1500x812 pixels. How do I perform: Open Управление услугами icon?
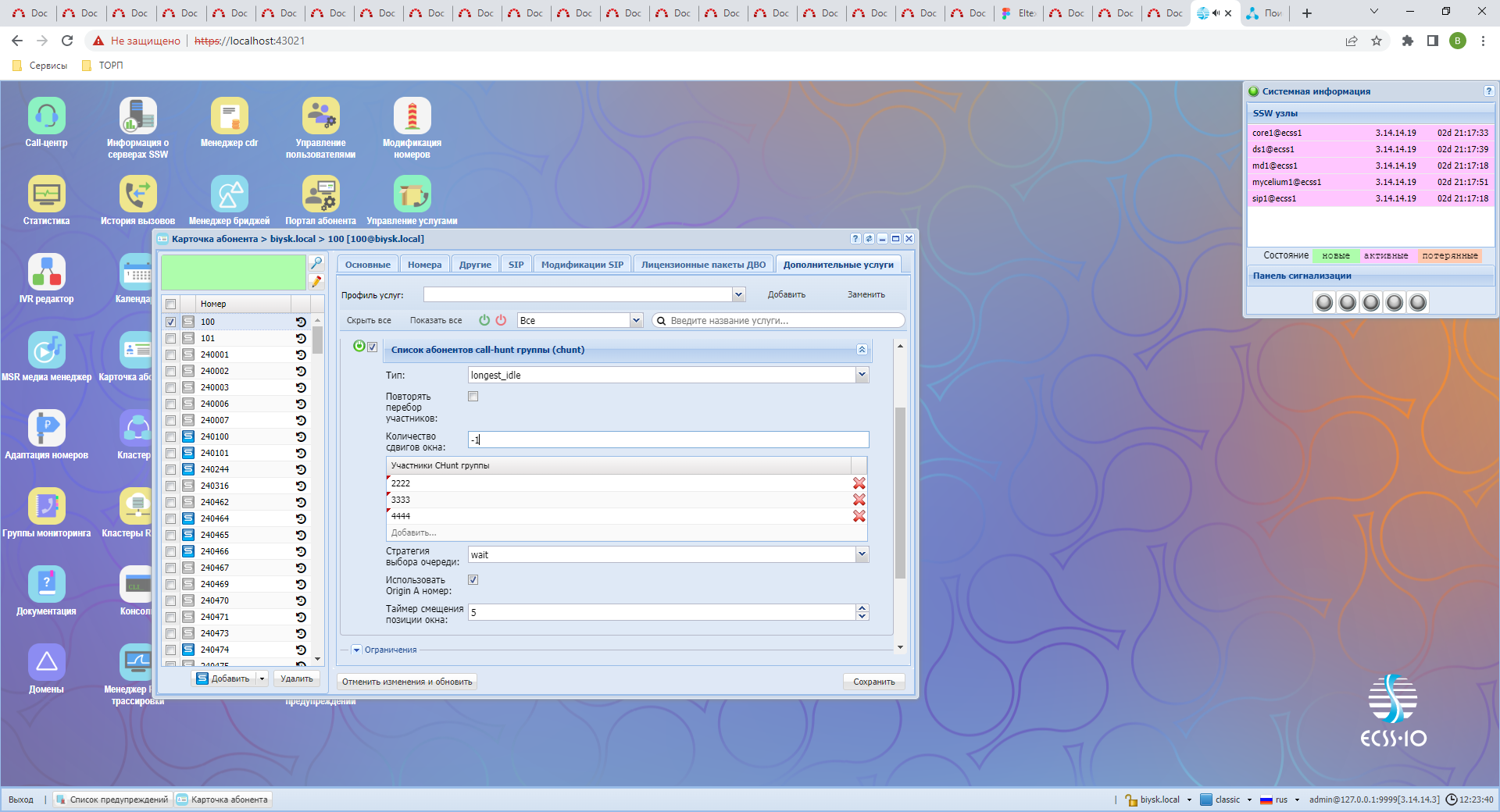[x=412, y=194]
